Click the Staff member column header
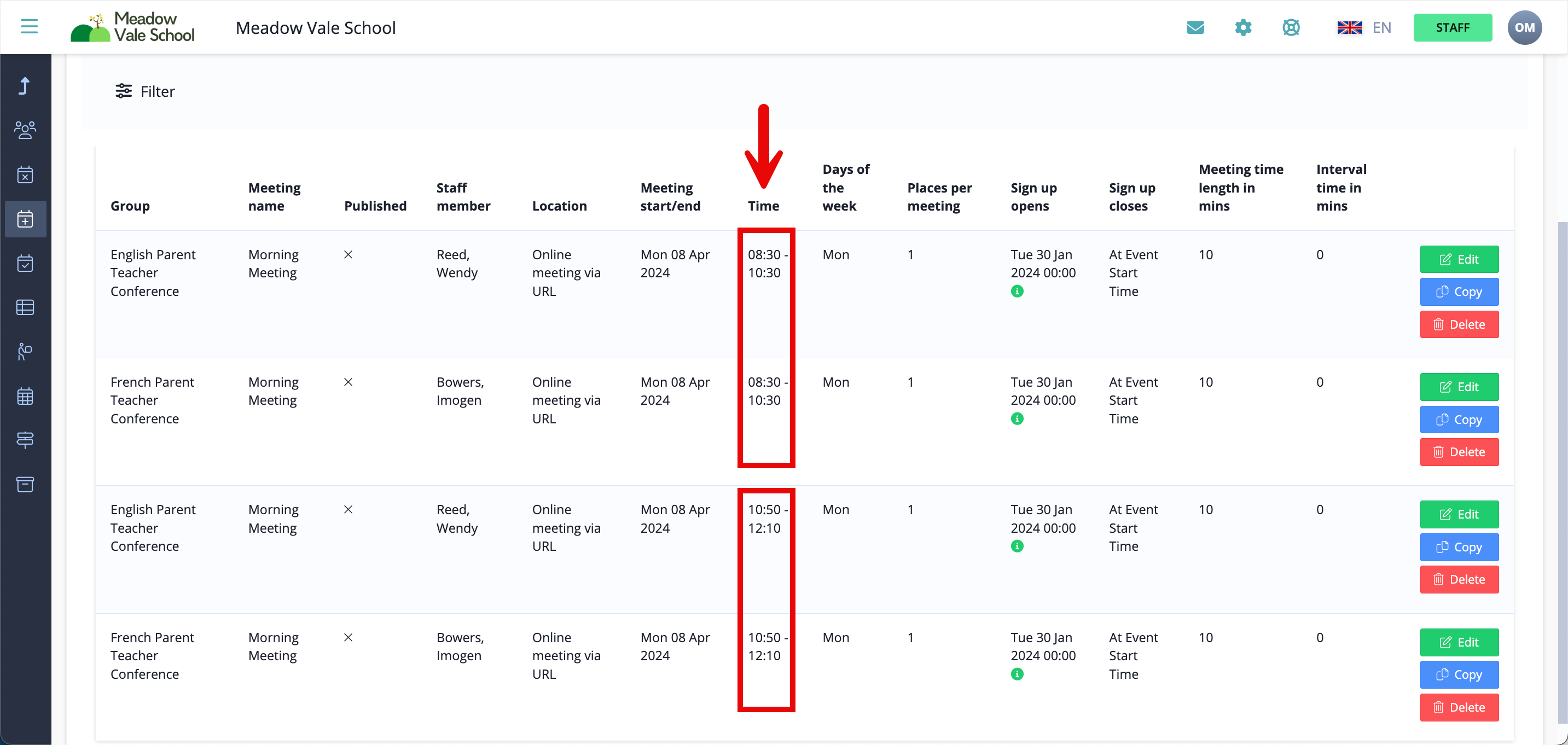Screen dimensions: 1568x745 tap(463, 196)
